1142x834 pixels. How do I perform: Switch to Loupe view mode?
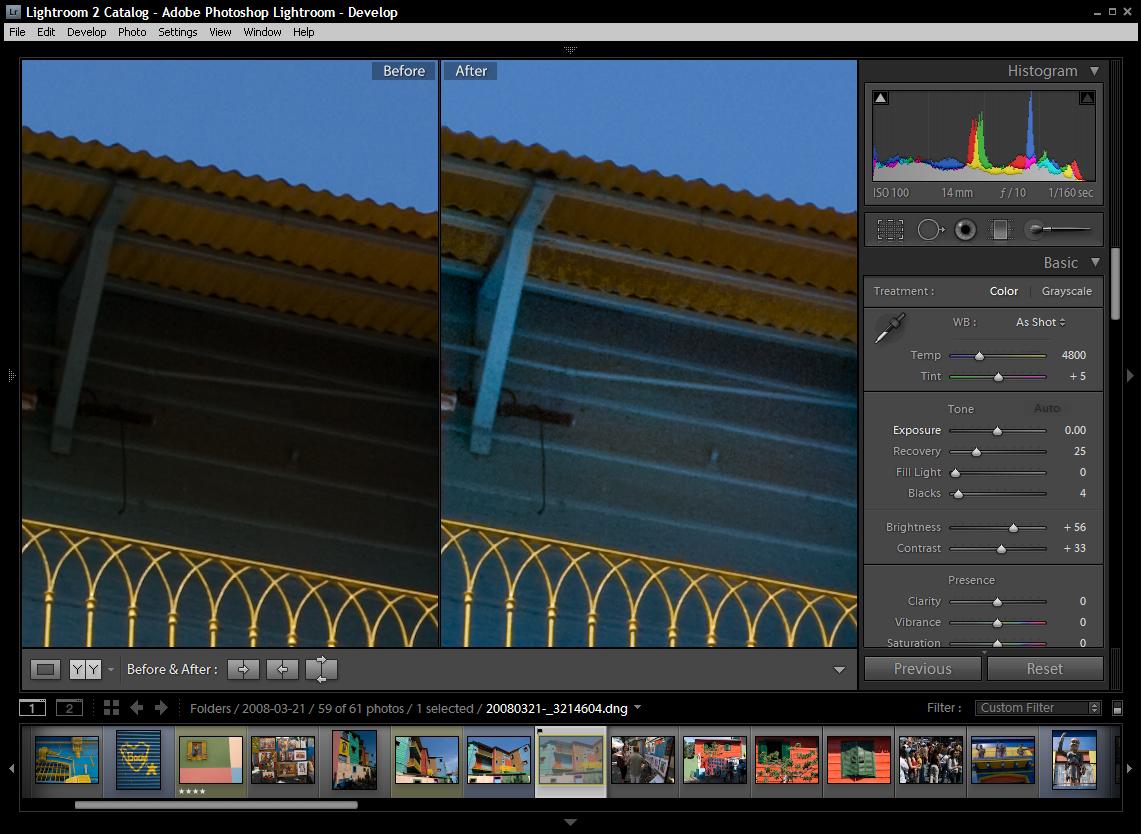(x=45, y=670)
